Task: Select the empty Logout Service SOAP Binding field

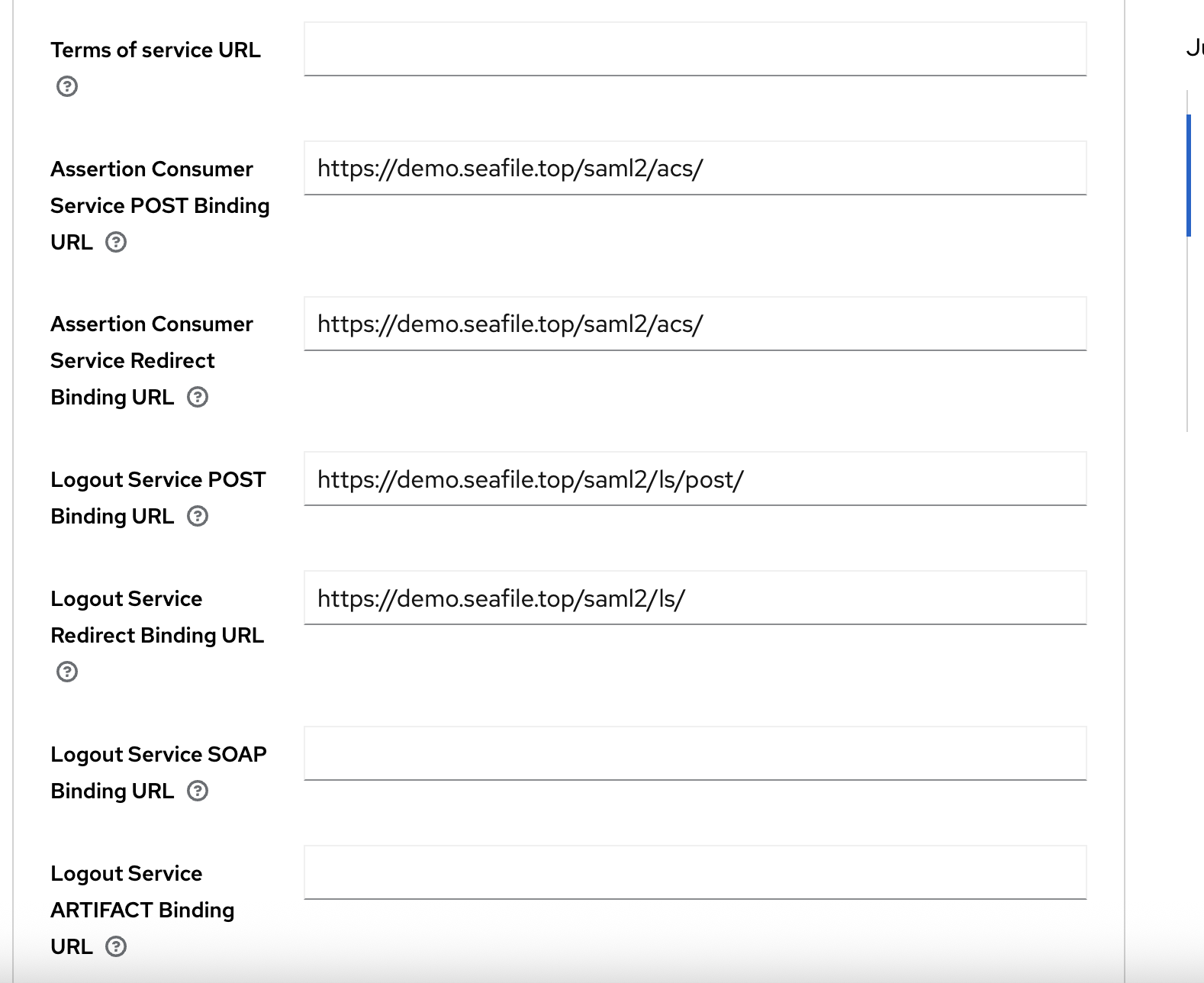Action: click(x=694, y=754)
